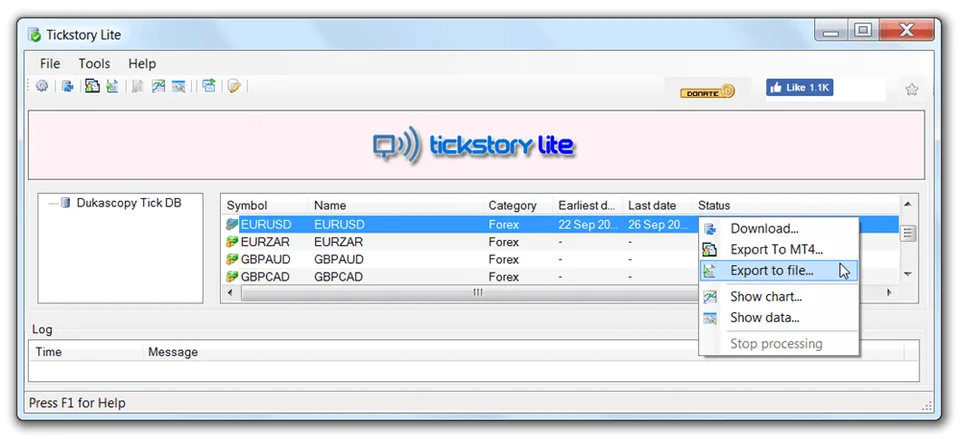Sort by the Earliest date column header
Image resolution: width=960 pixels, height=439 pixels.
(x=588, y=205)
